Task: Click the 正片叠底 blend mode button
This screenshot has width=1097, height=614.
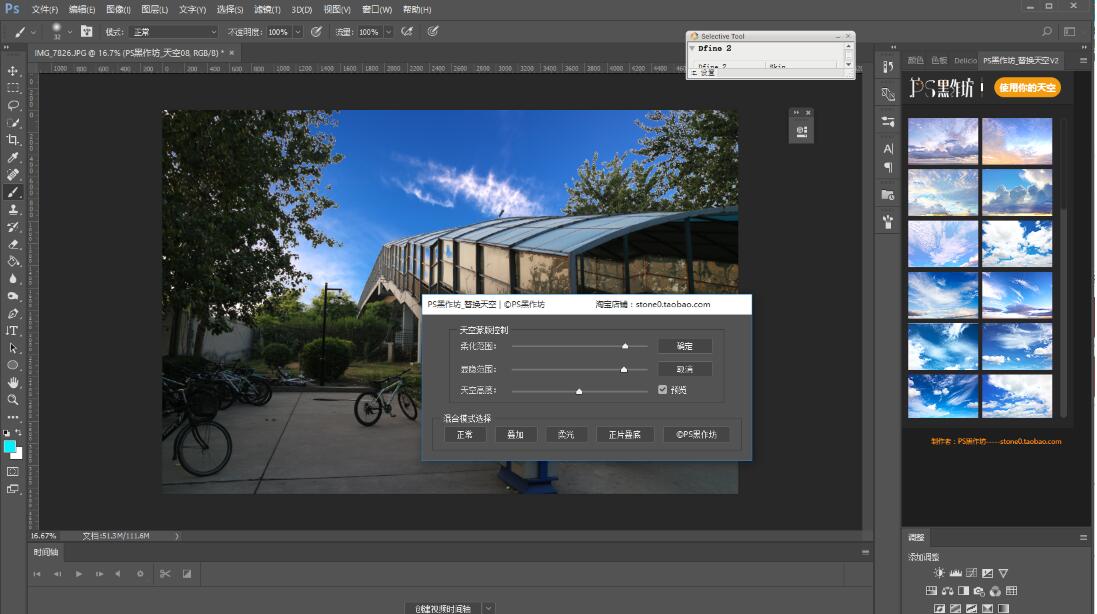Action: point(625,435)
